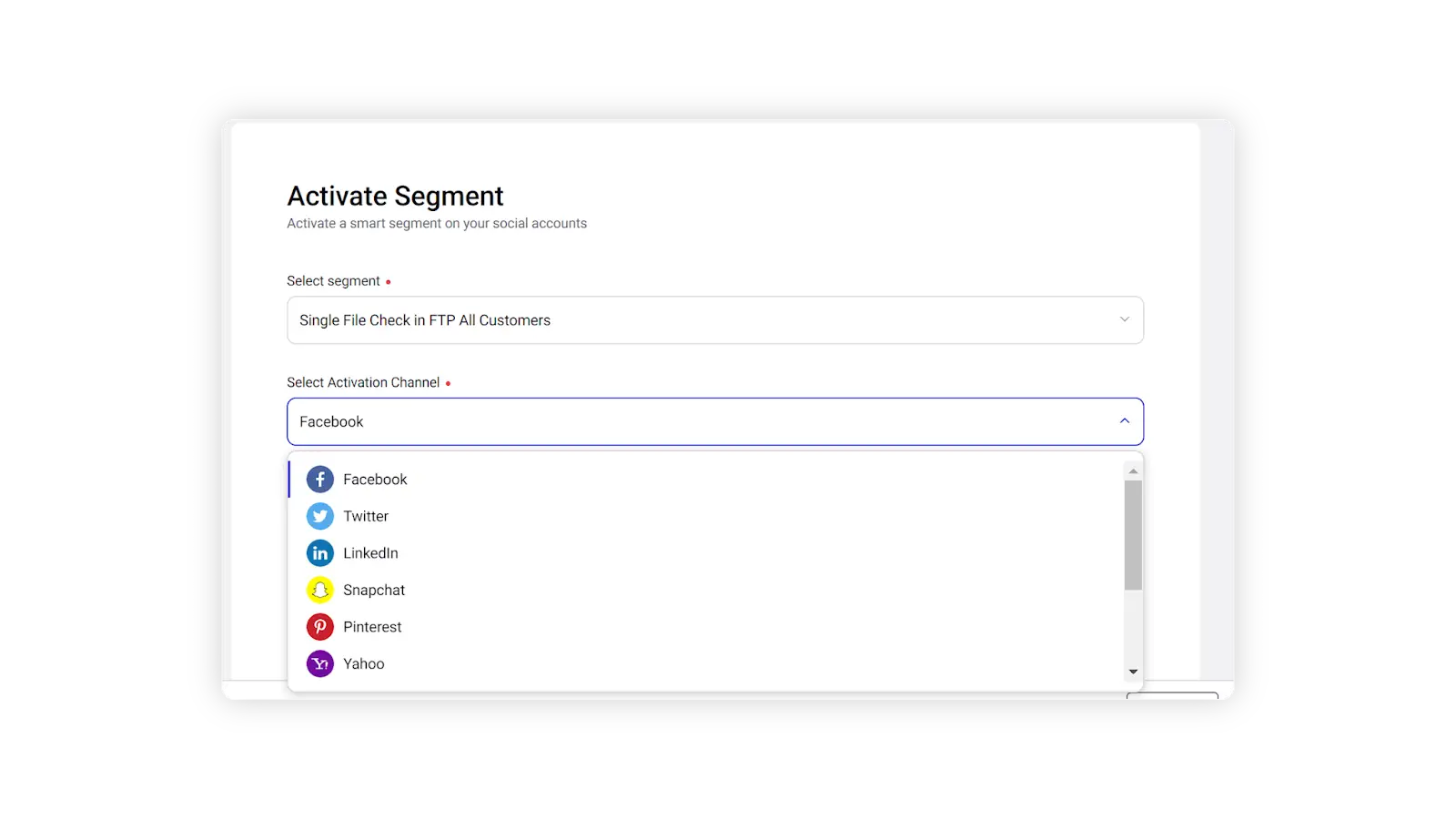Click the Pinterest logo icon
The height and width of the screenshot is (819, 1456).
(x=320, y=627)
